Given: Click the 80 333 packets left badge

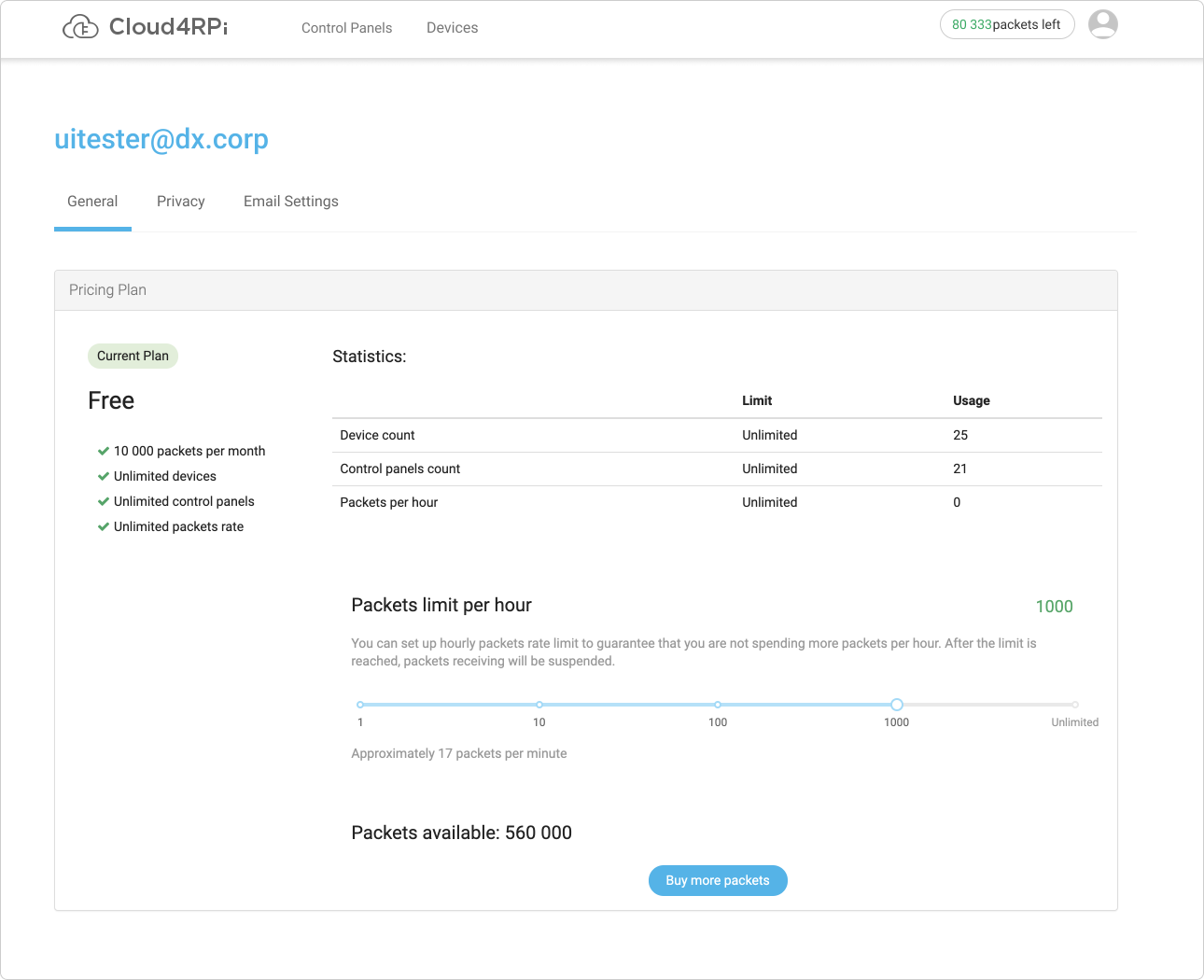Looking at the screenshot, I should 1007,24.
